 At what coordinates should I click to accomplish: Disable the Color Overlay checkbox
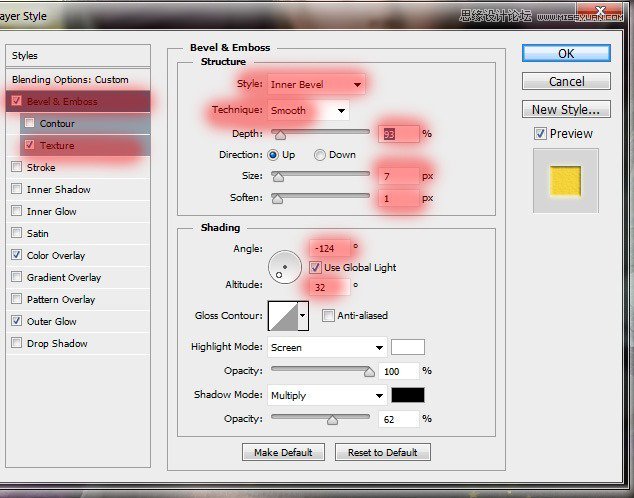click(17, 255)
